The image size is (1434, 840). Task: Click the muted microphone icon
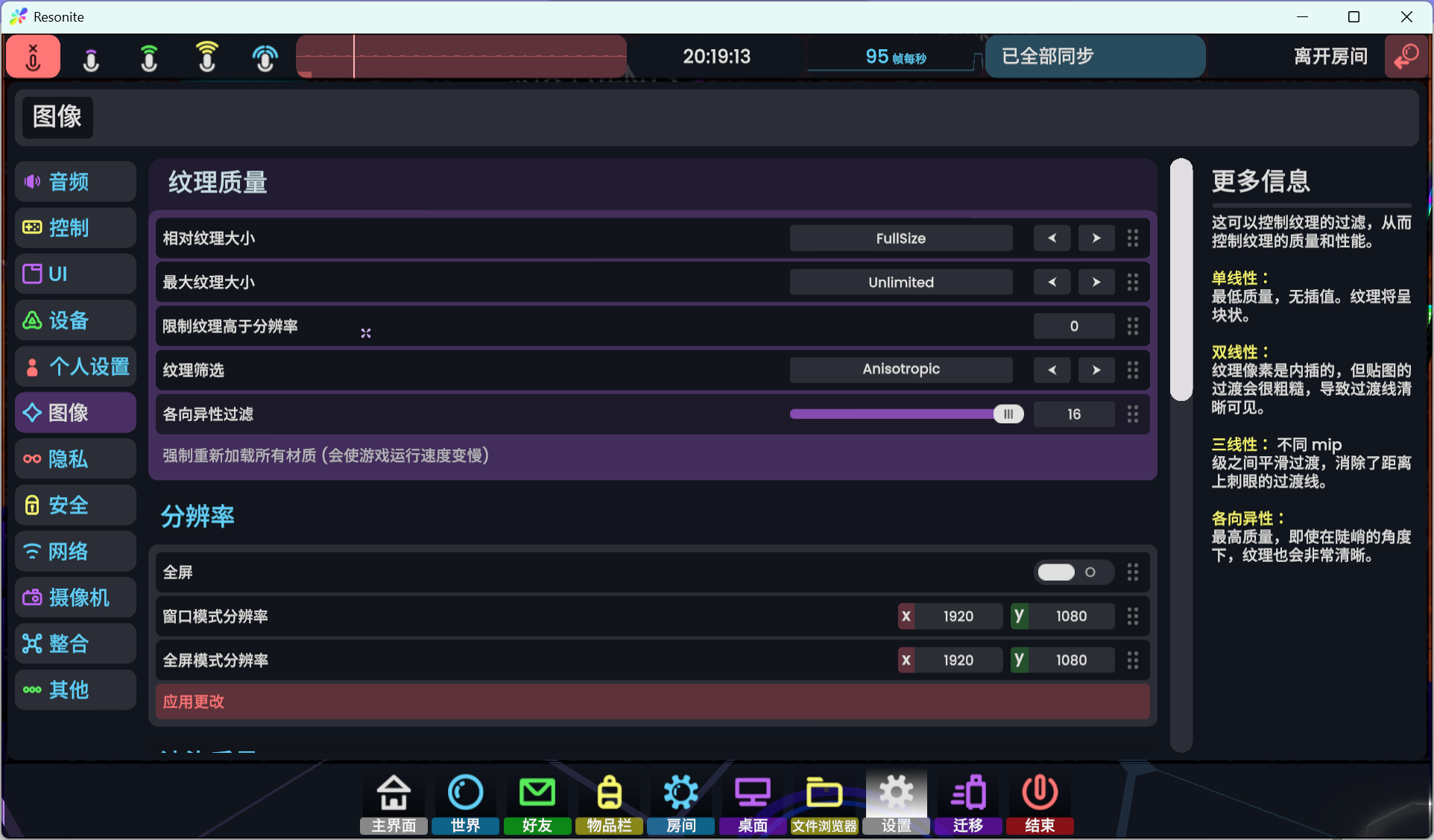33,57
